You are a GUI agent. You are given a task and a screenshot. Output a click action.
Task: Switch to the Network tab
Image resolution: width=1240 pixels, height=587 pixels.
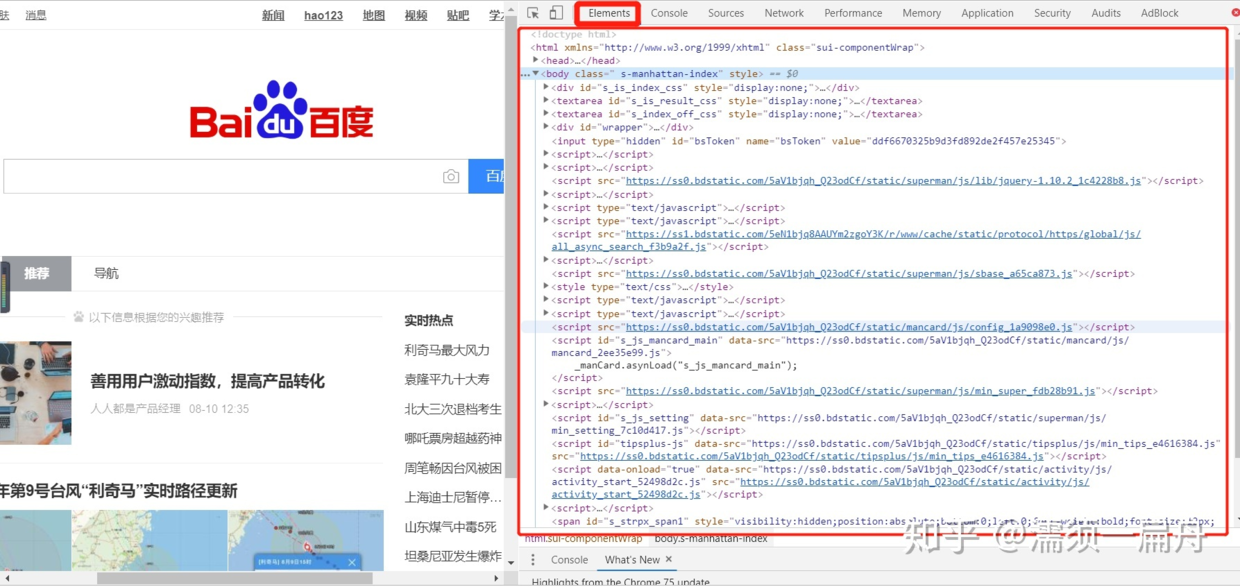784,13
